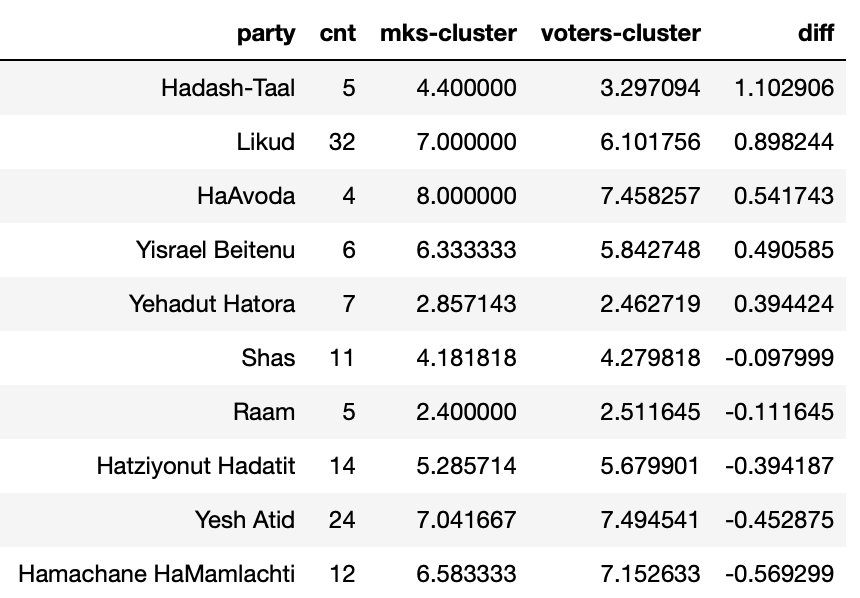Click Likud's cnt value 32
Viewport: 860px width, 598px height.
[342, 142]
